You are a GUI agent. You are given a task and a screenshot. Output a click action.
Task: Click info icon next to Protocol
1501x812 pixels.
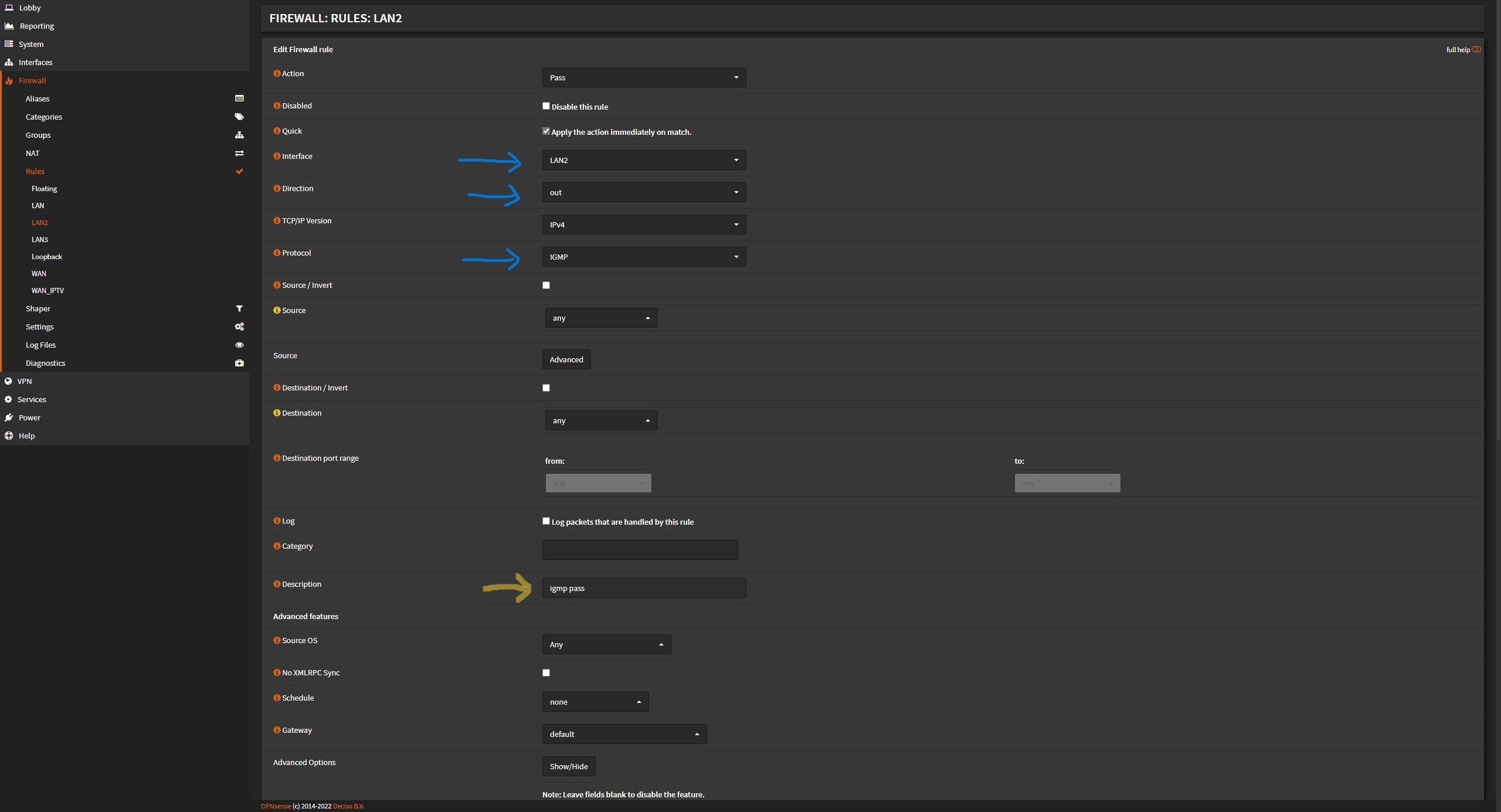coord(277,253)
